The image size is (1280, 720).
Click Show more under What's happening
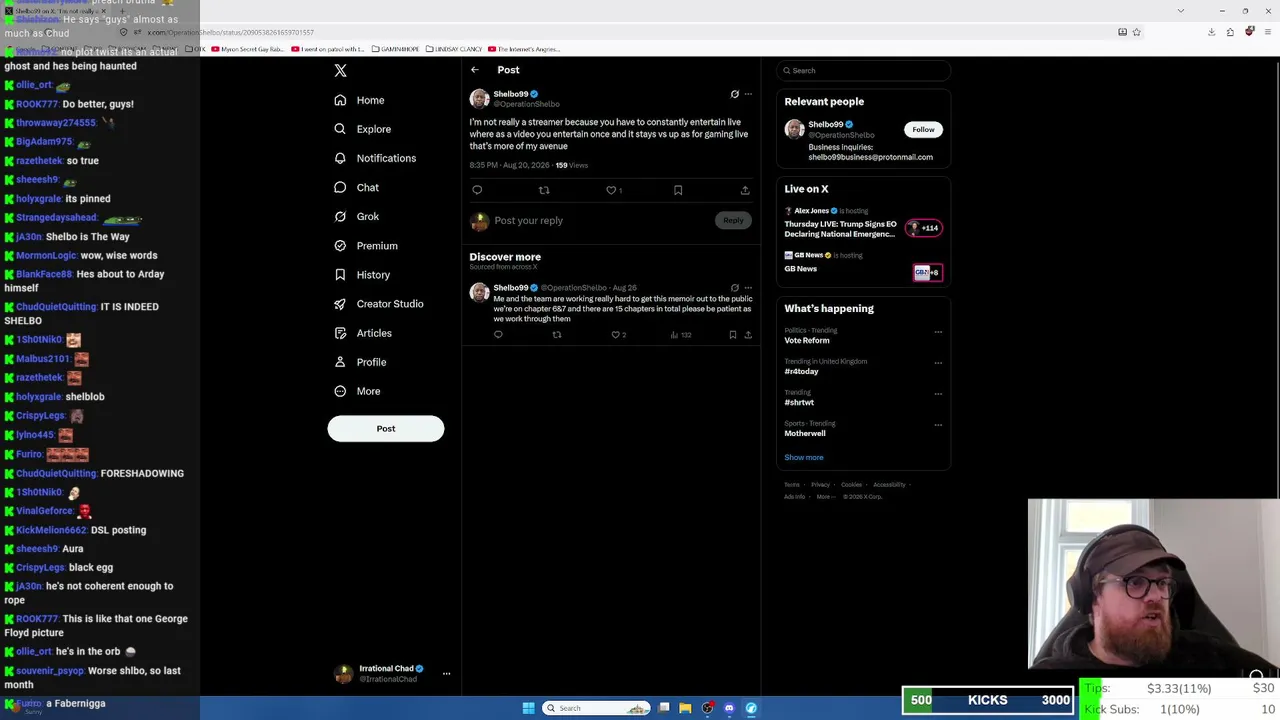click(x=804, y=458)
